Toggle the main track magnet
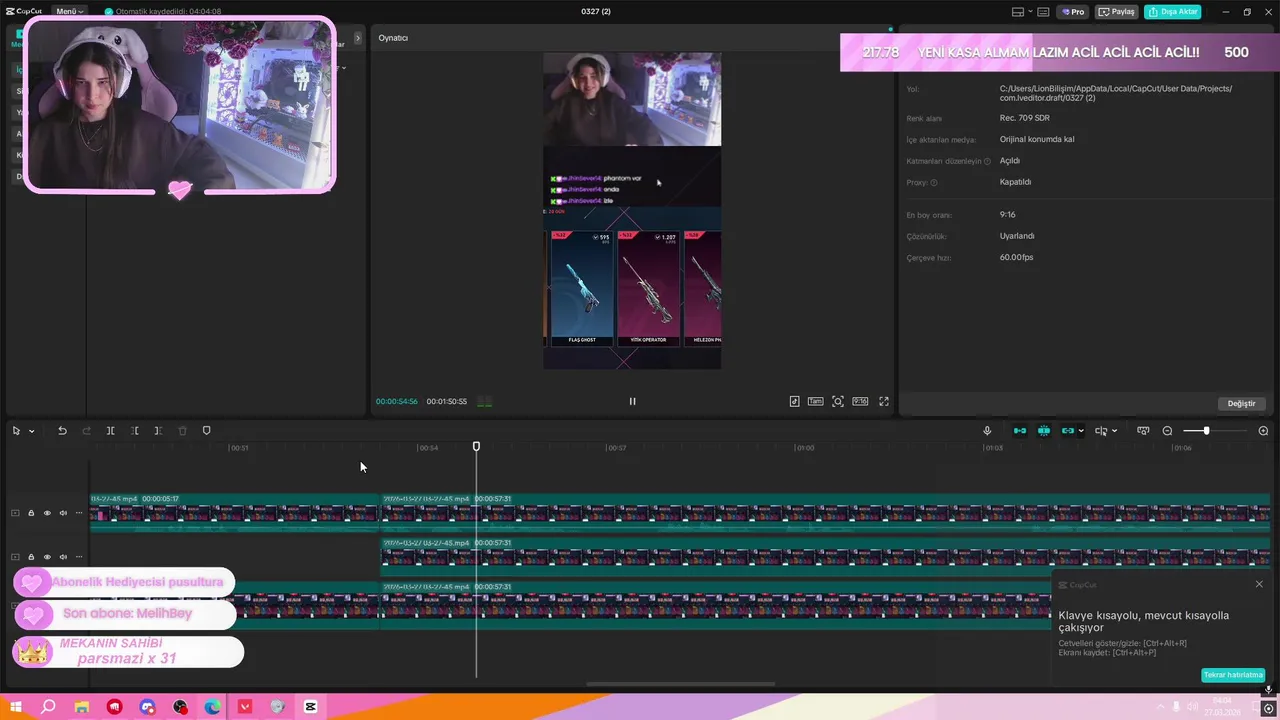Viewport: 1280px width, 720px height. coord(1020,431)
